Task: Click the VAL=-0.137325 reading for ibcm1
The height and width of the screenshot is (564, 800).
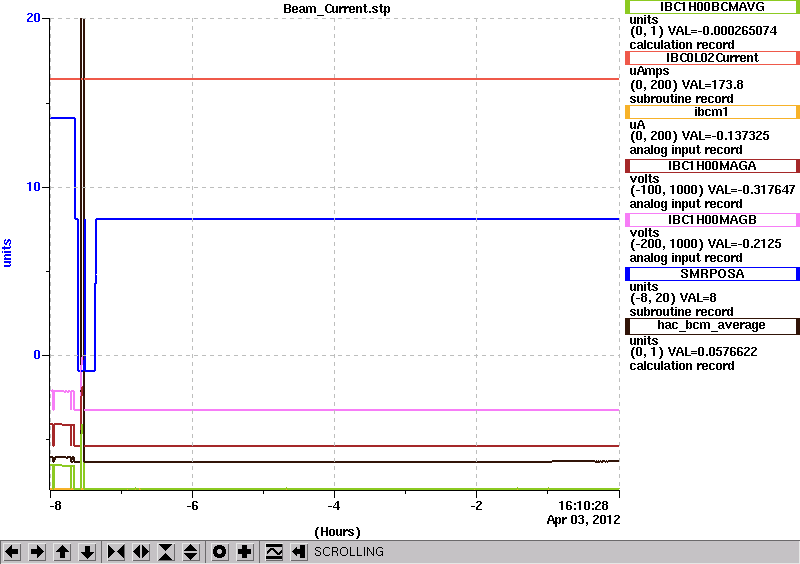Action: [x=726, y=136]
